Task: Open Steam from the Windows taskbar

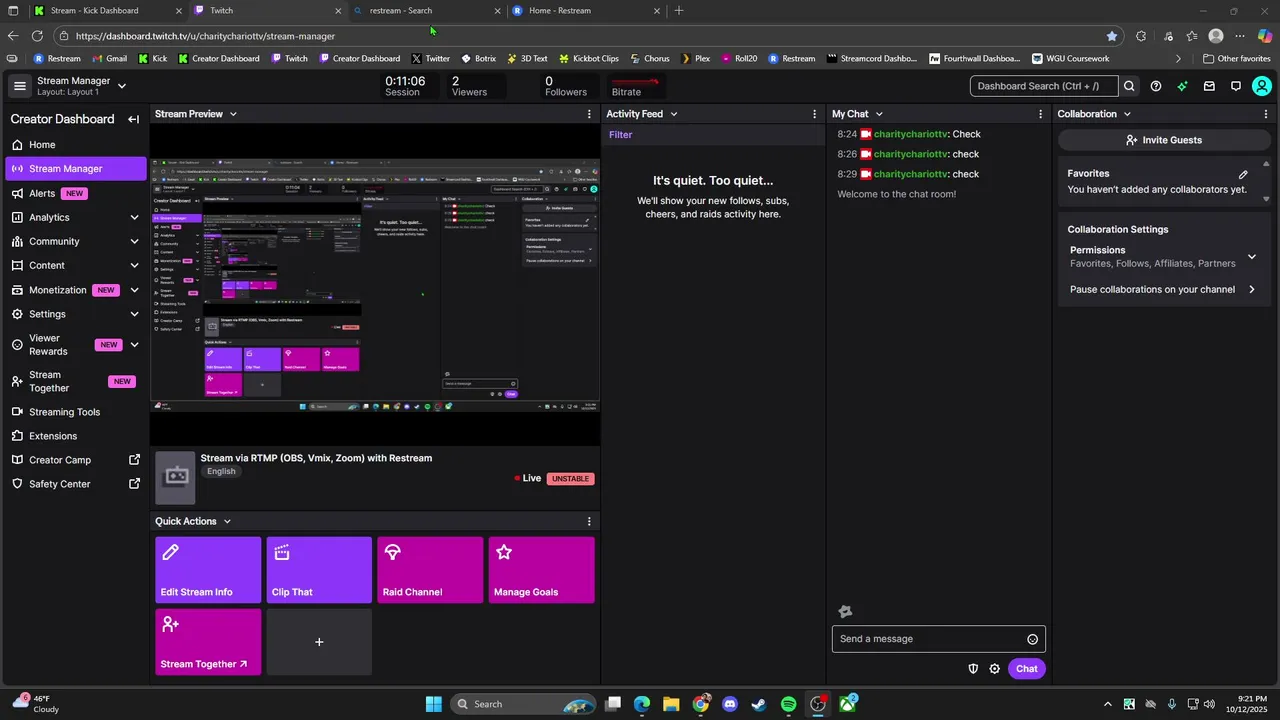Action: click(759, 704)
